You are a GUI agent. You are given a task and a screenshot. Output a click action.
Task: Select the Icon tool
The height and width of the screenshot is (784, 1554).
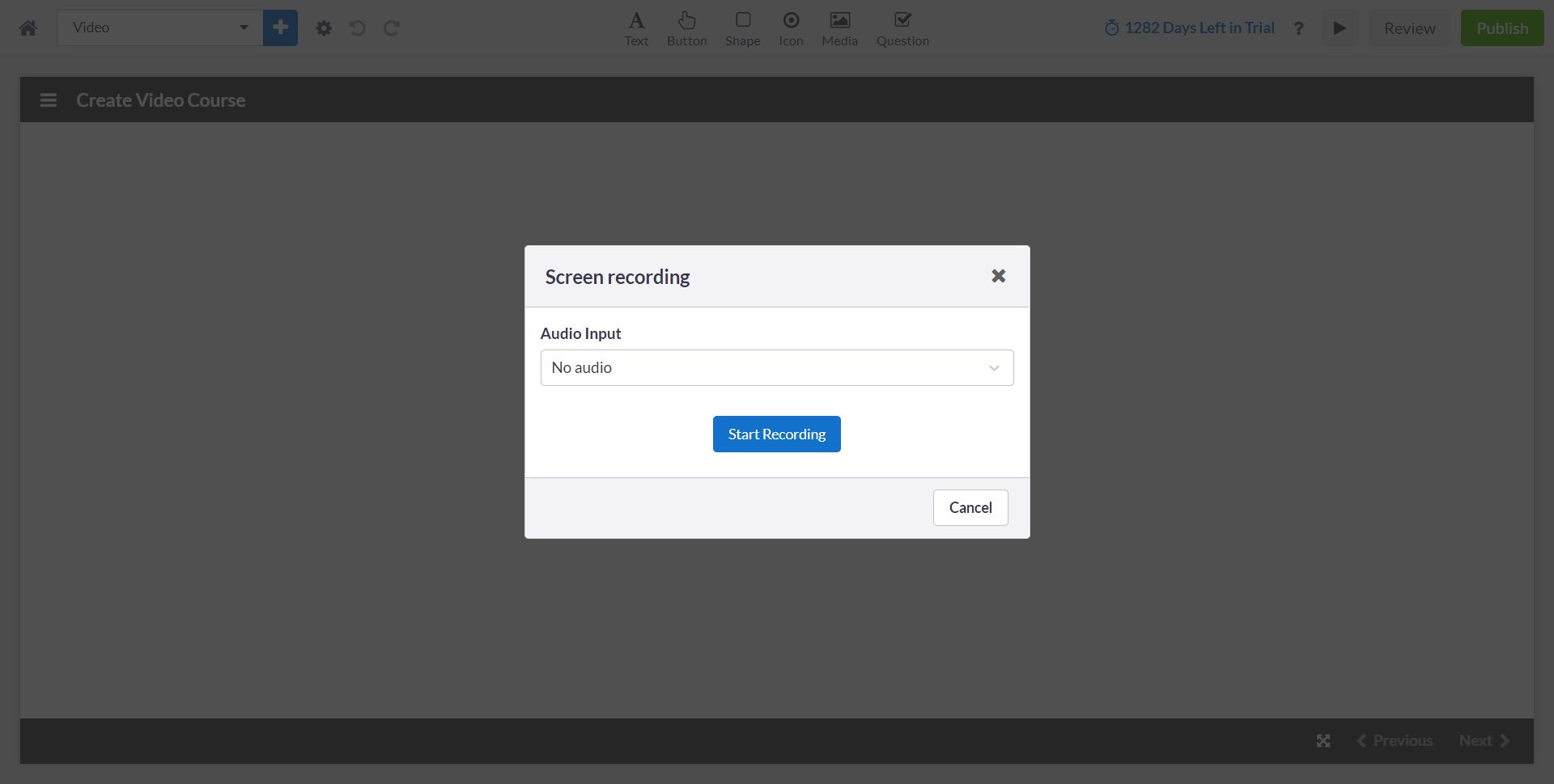[791, 29]
